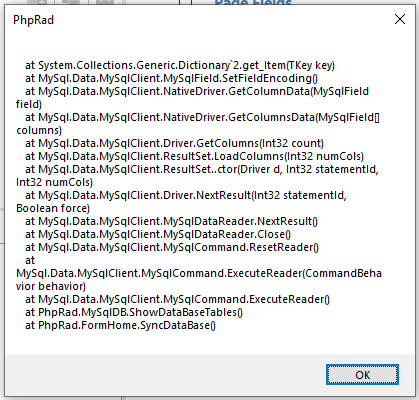Screen dimensions: 419x400
Task: Click the MySqlDataReader.NextResult() line
Action: click(171, 221)
